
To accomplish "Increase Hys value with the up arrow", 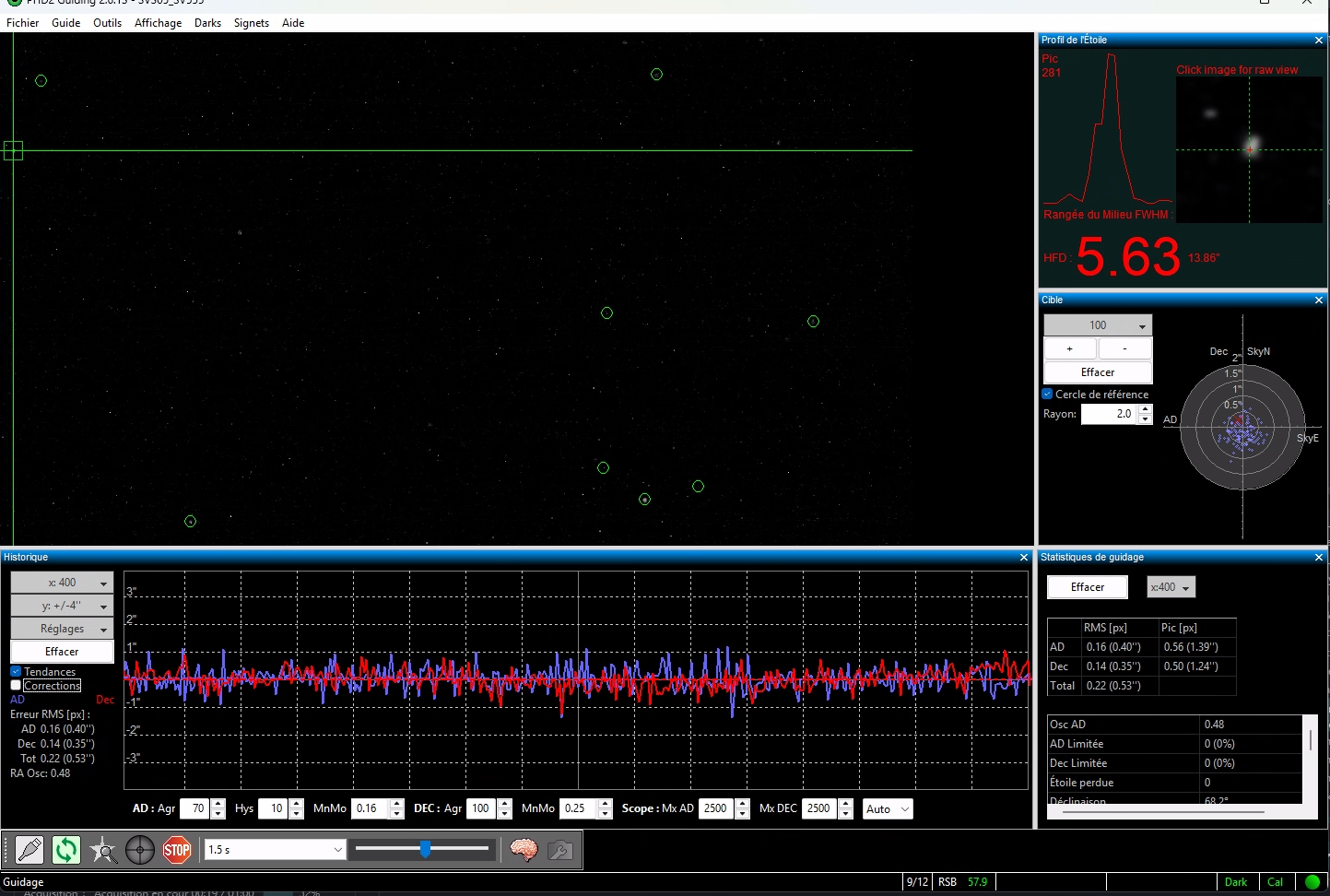I will coord(297,804).
